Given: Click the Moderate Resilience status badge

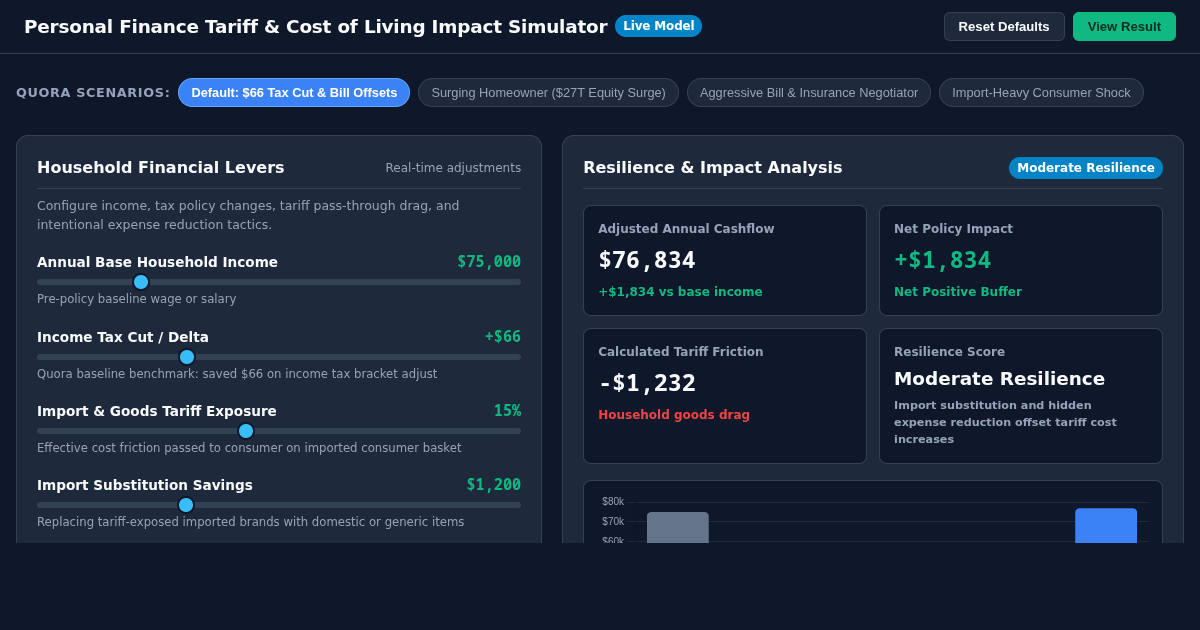Looking at the screenshot, I should tap(1086, 168).
